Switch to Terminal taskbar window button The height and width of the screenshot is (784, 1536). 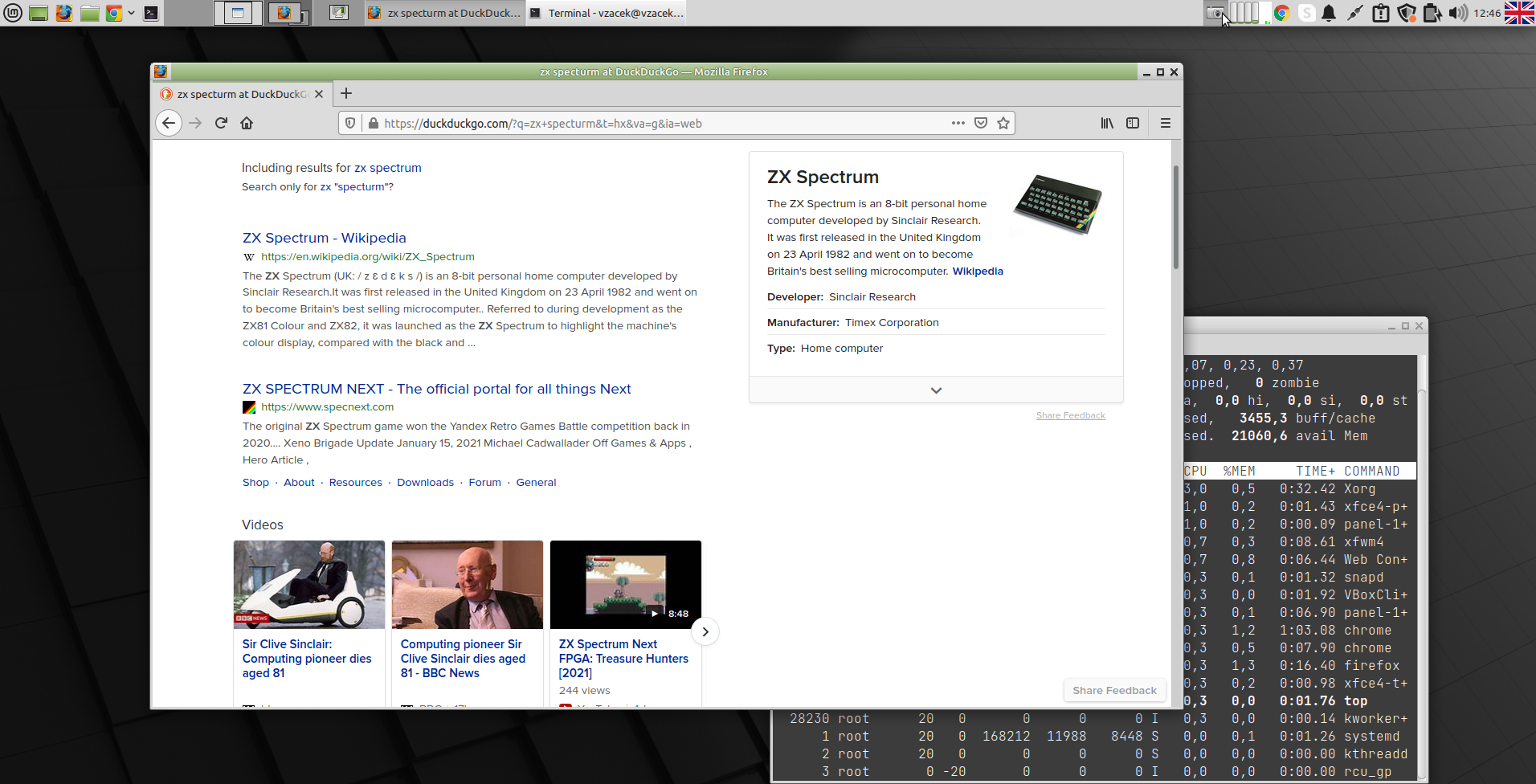click(x=607, y=13)
